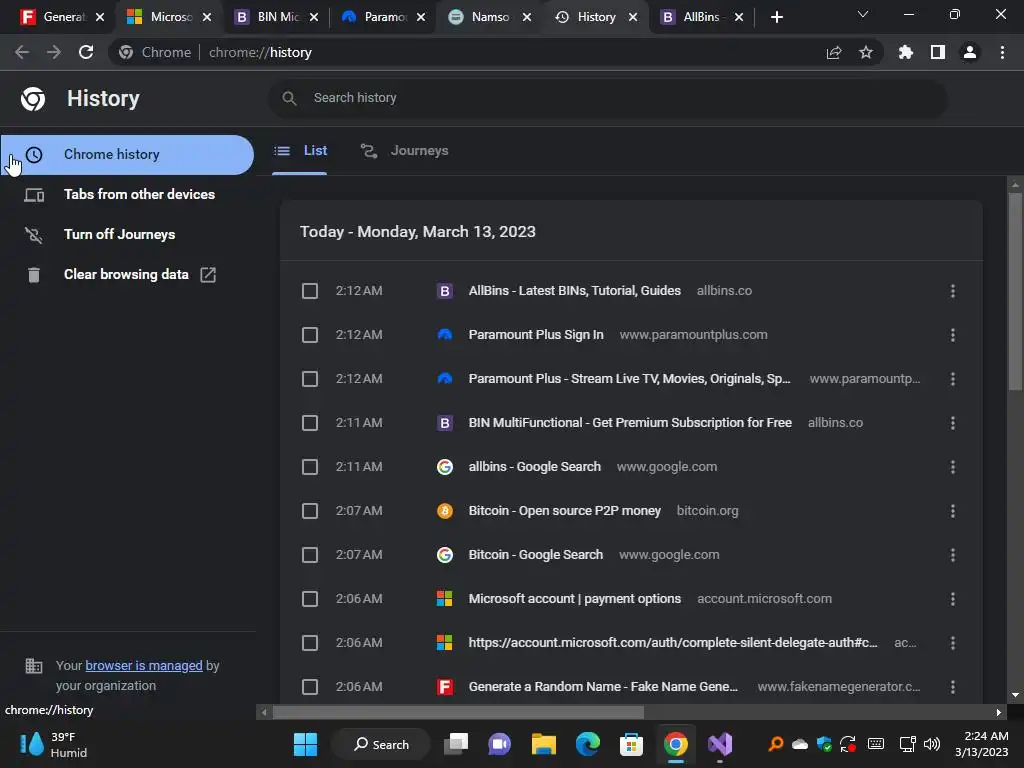
Task: Open the Extensions puzzle icon
Action: 906,52
